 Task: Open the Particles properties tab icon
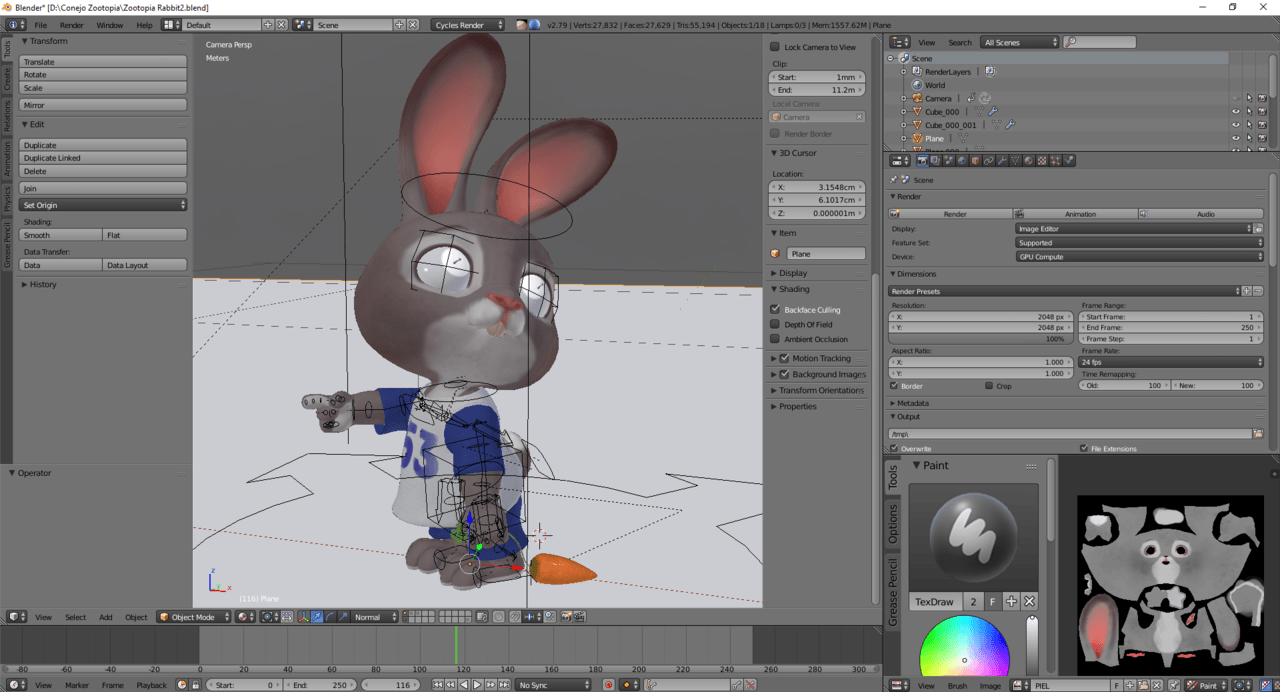(1056, 160)
